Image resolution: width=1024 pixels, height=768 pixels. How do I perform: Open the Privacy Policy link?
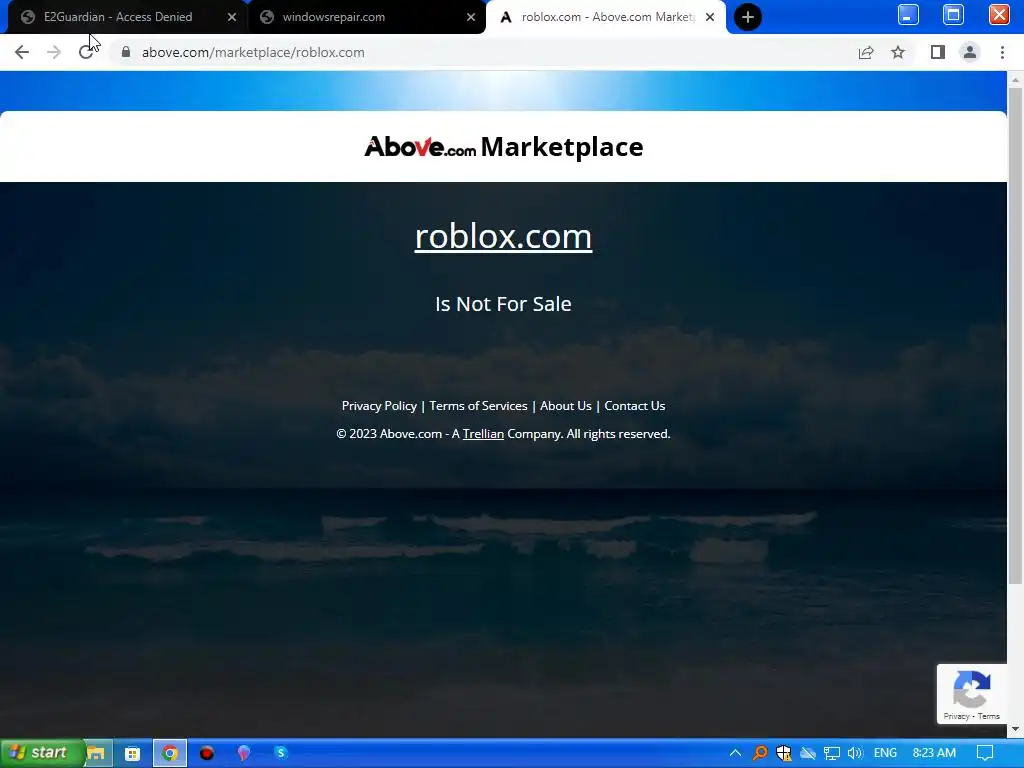click(x=379, y=406)
